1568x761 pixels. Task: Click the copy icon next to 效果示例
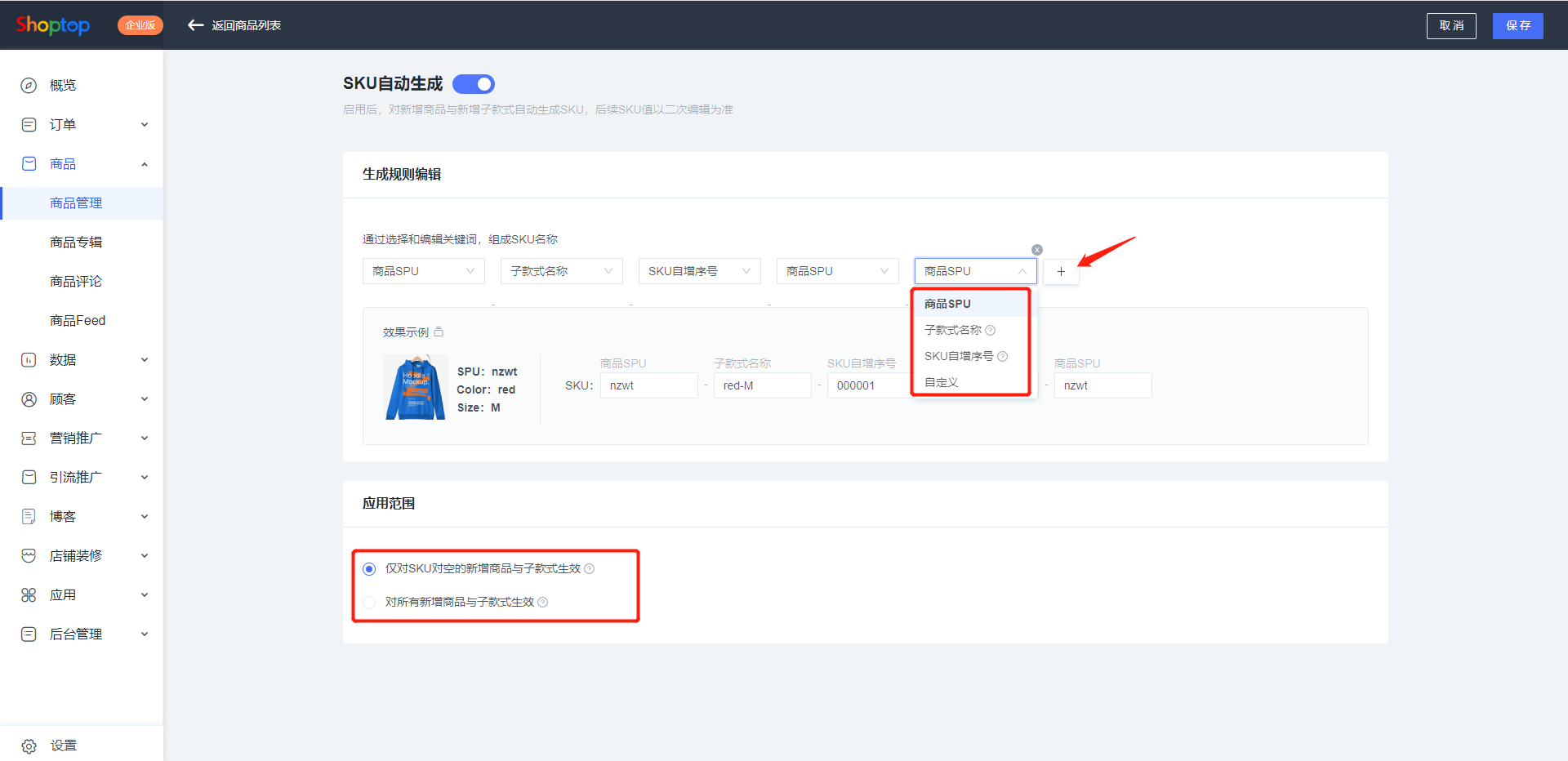(439, 332)
